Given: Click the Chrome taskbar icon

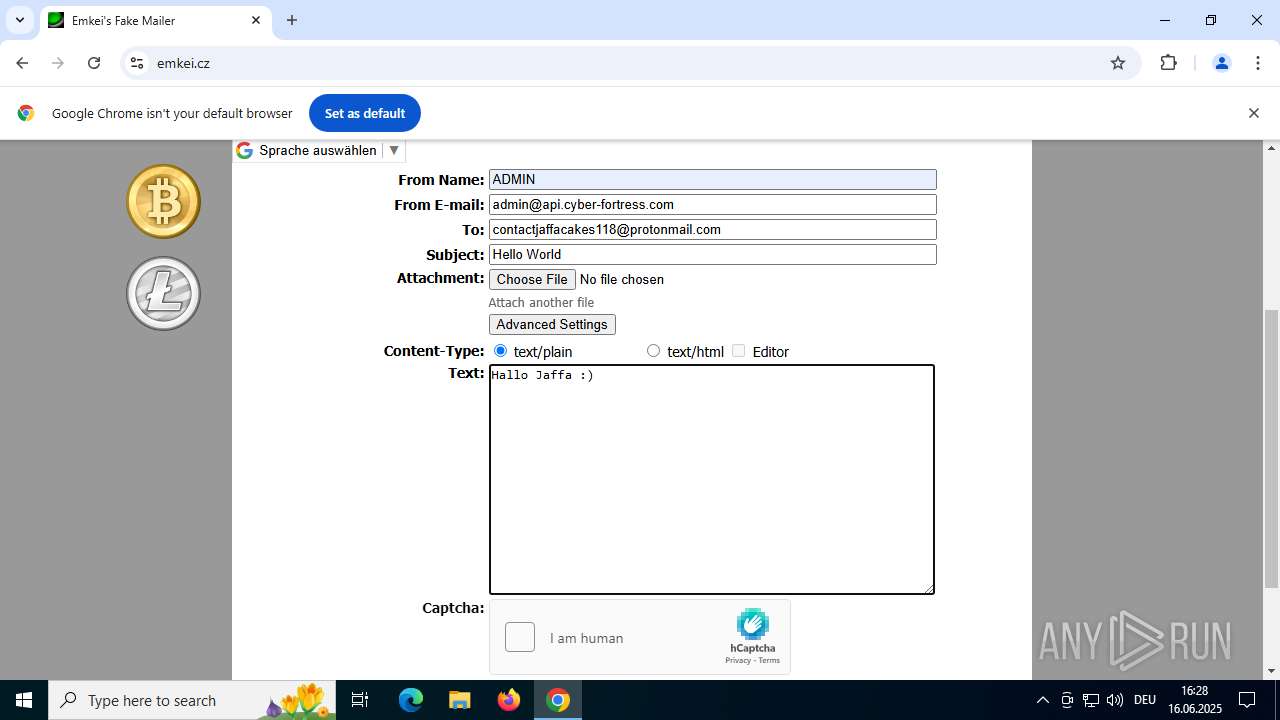Looking at the screenshot, I should coord(558,700).
